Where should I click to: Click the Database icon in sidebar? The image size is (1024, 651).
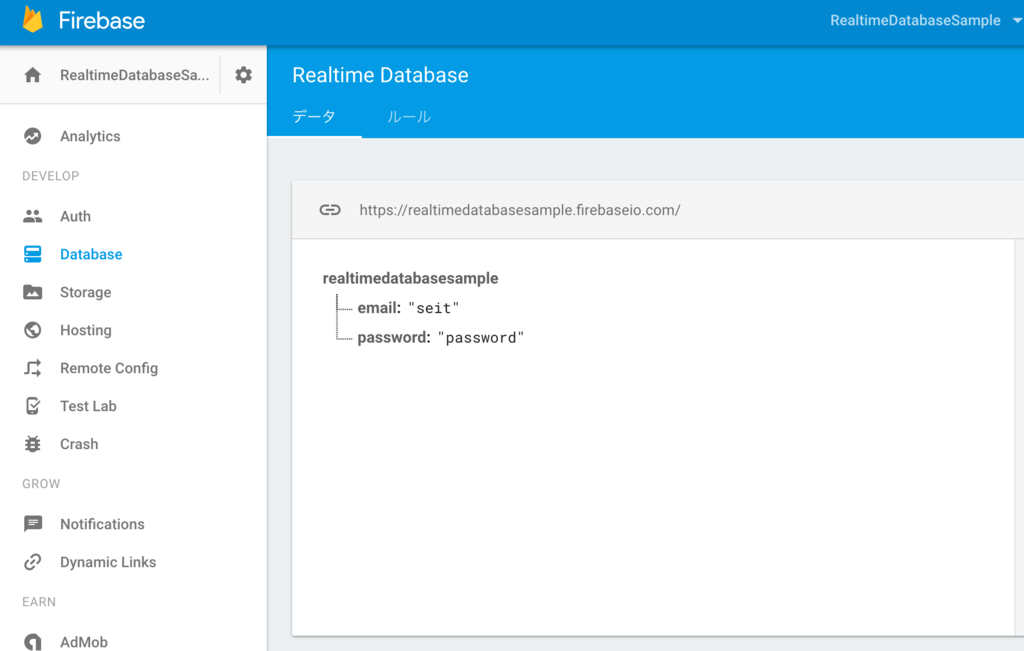(33, 254)
